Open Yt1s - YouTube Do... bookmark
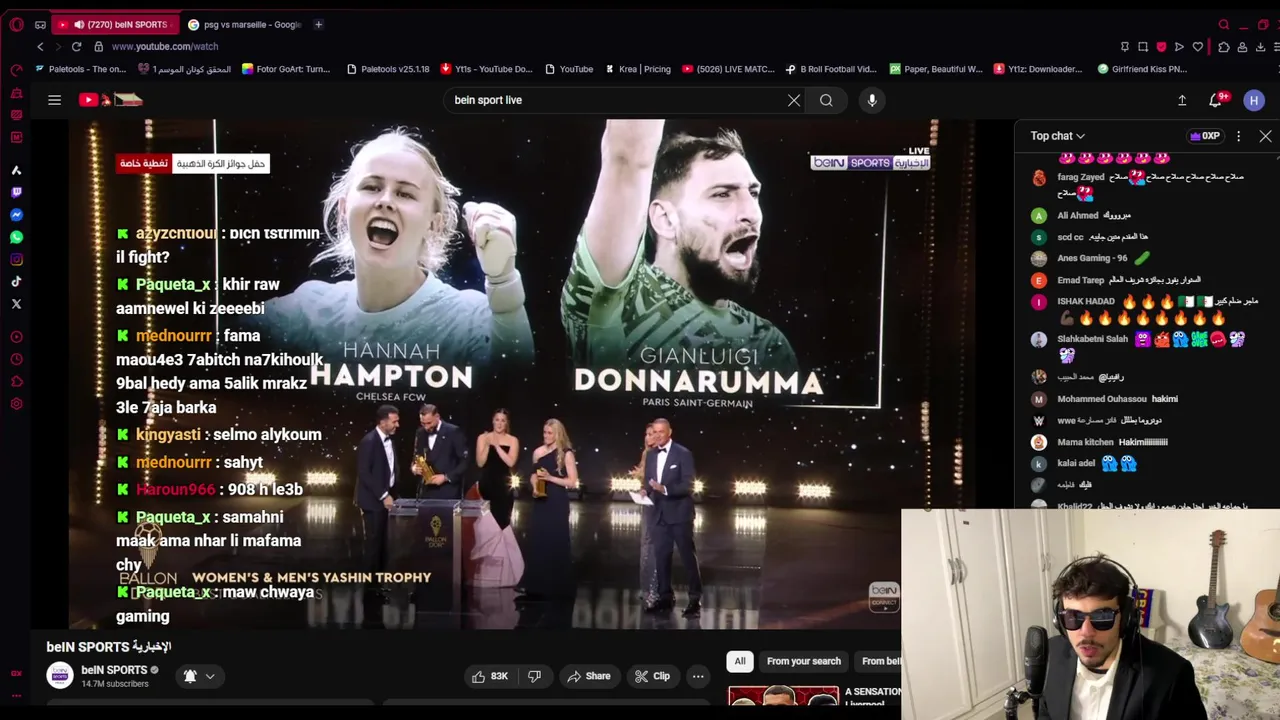This screenshot has height=720, width=1280. coord(485,69)
